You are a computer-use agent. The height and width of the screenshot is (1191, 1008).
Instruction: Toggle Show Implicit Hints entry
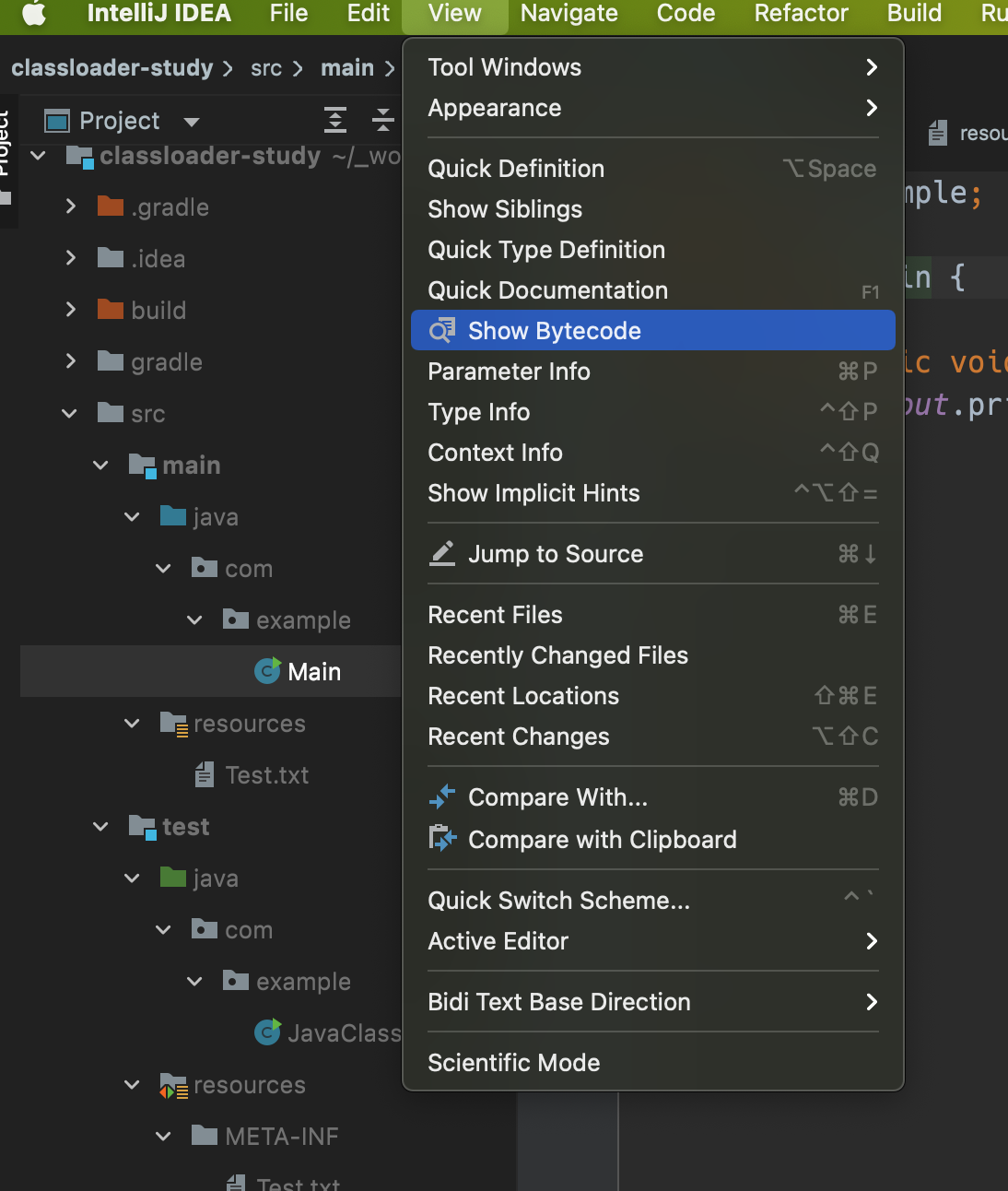[x=652, y=493]
